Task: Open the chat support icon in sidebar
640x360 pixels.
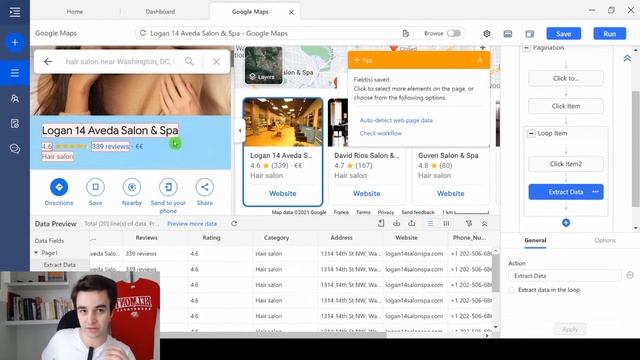Action: tap(15, 149)
